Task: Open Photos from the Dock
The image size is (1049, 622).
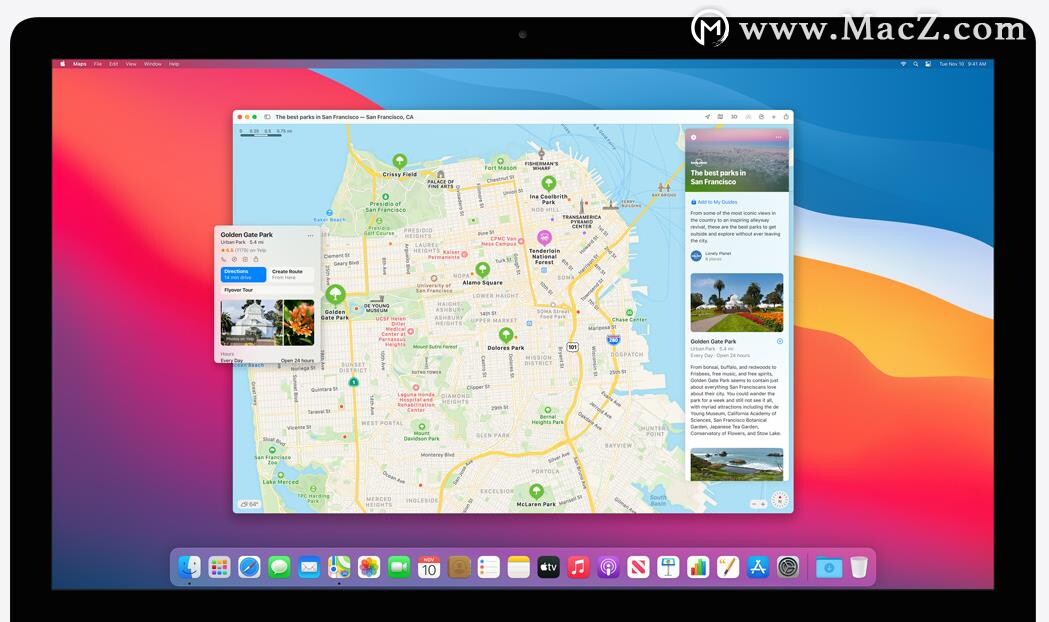Action: click(x=369, y=567)
